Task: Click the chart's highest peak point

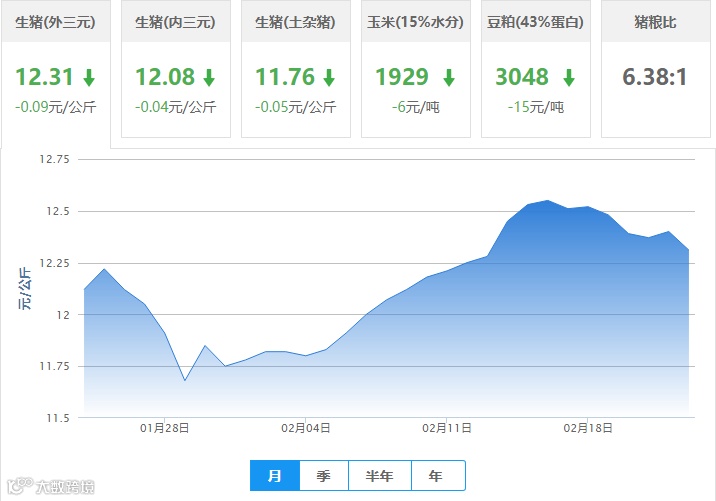Action: coord(548,200)
